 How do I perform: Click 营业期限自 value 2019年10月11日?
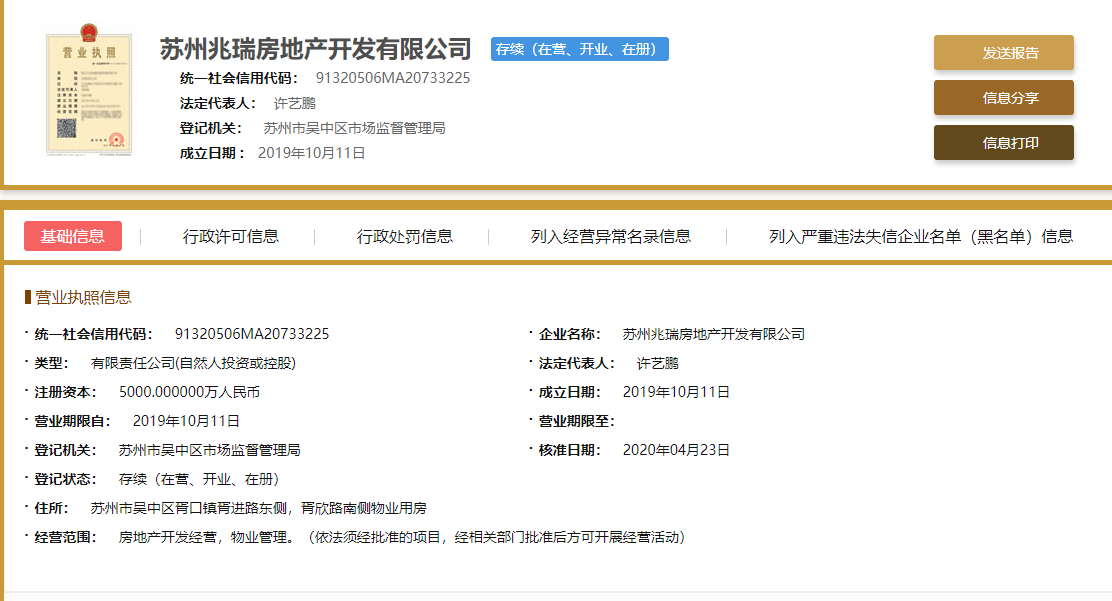tap(186, 421)
